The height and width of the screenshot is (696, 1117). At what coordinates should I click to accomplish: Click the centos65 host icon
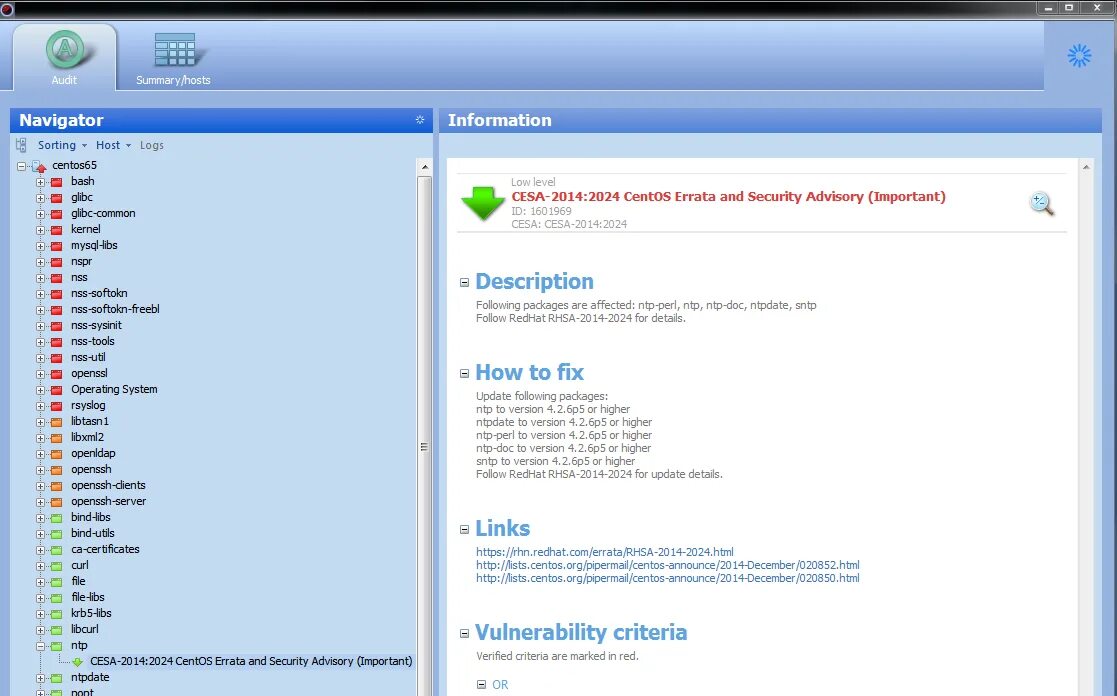[40, 166]
